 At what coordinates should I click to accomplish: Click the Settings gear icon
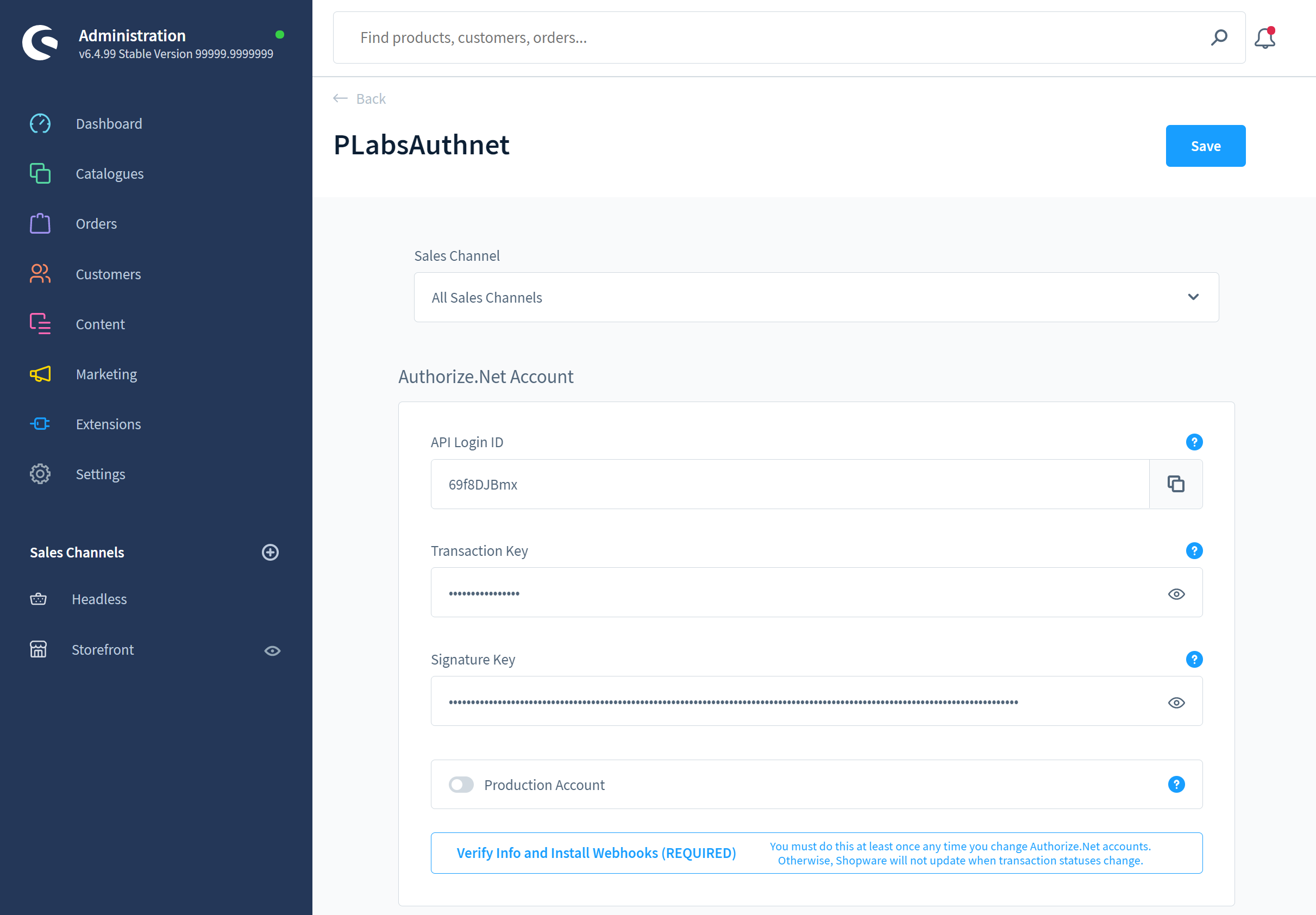40,474
